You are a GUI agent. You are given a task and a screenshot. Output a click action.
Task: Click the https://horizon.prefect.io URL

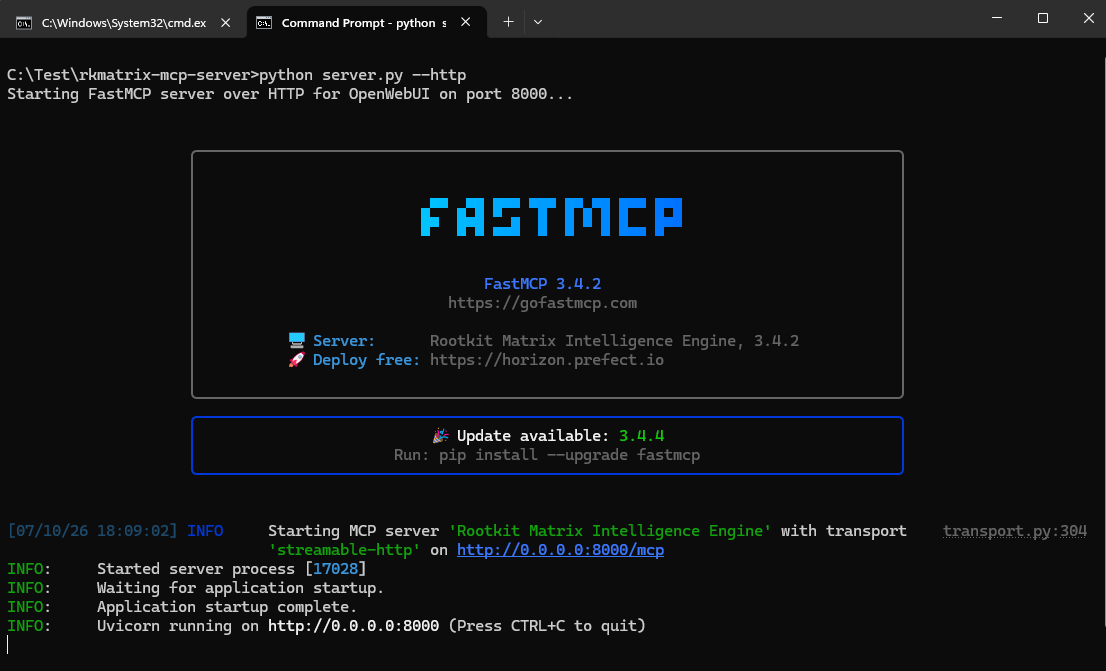click(547, 360)
